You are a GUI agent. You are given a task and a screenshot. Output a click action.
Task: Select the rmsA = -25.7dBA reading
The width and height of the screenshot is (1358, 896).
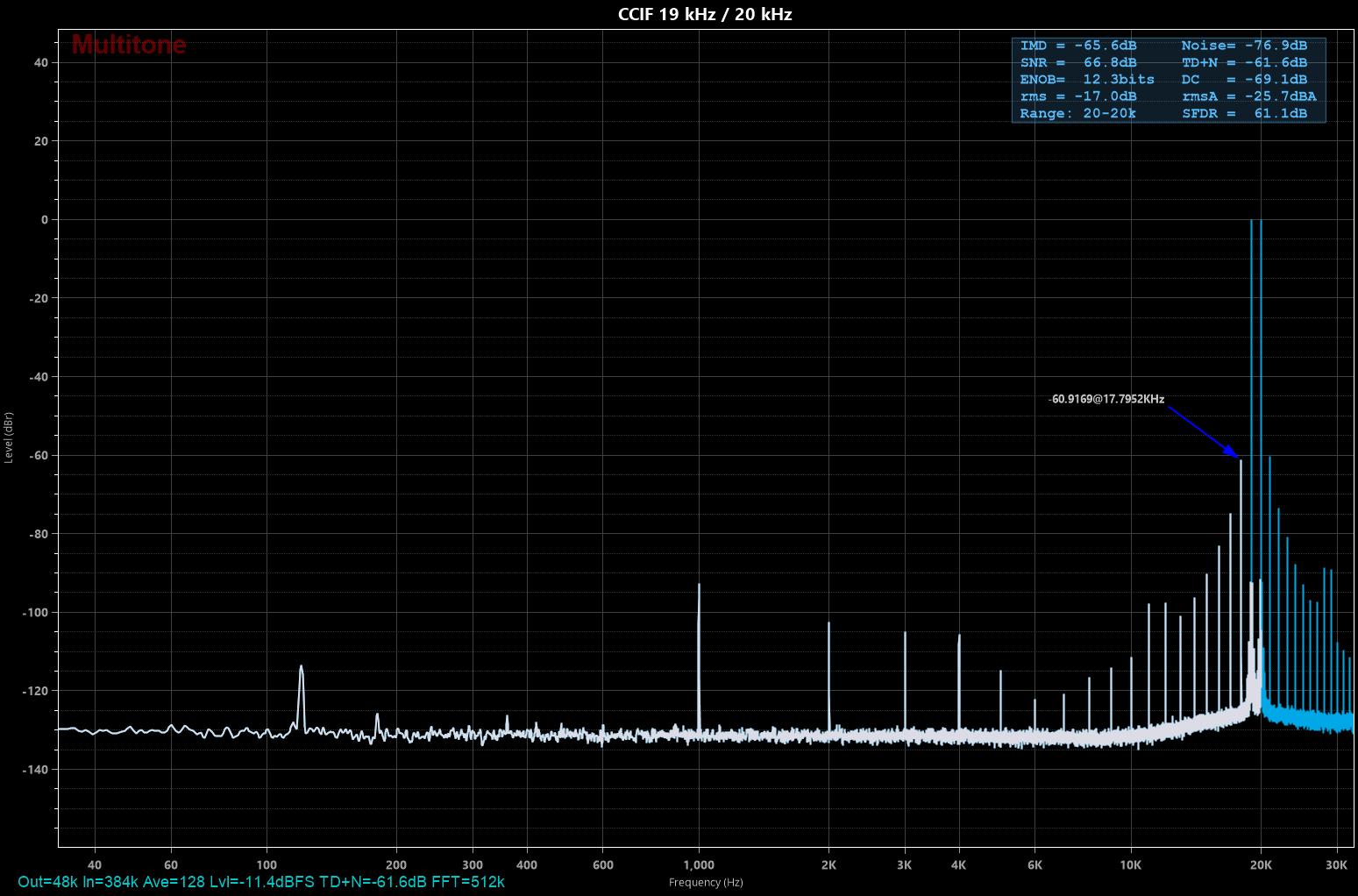click(1248, 96)
